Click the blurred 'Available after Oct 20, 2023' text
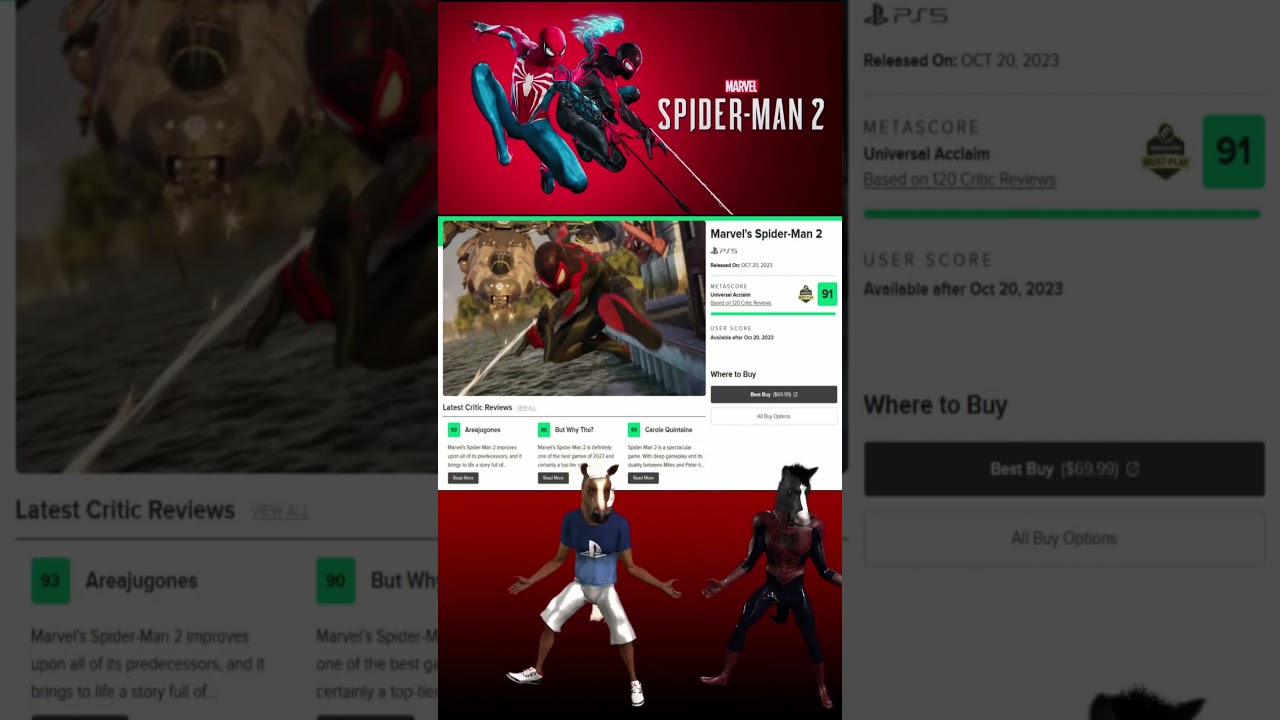 click(963, 289)
